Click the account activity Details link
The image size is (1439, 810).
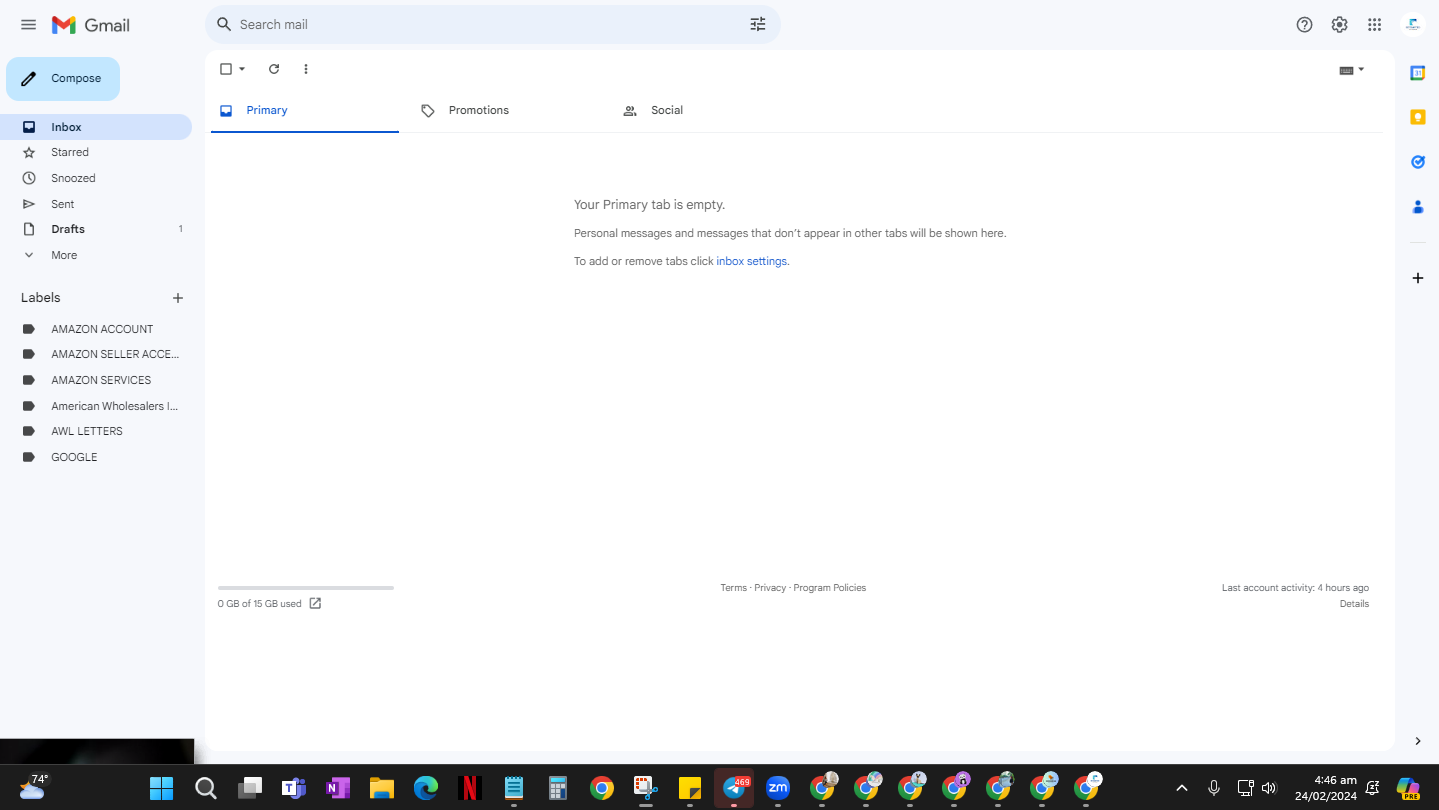(x=1354, y=604)
